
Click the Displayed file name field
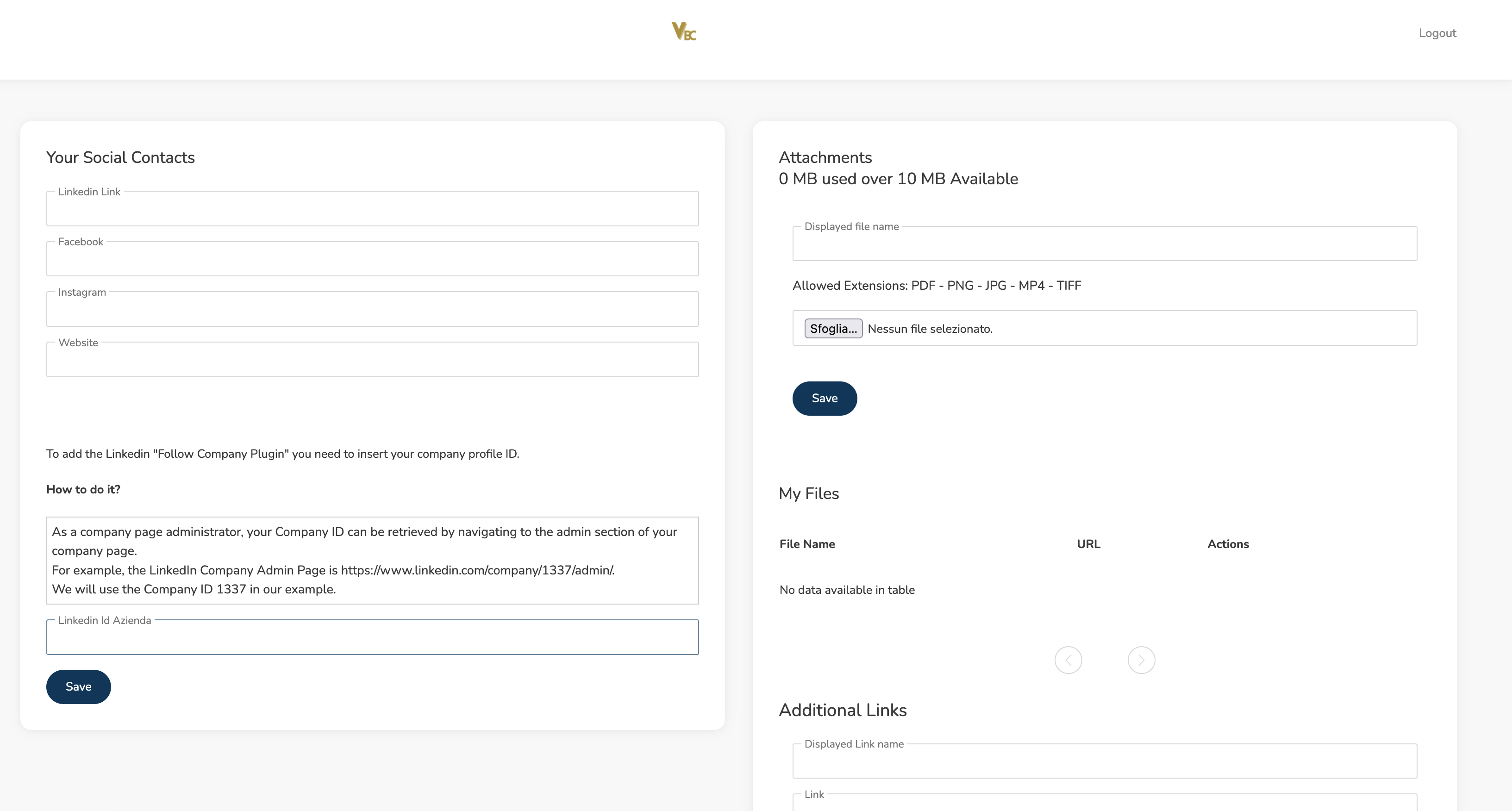1104,243
